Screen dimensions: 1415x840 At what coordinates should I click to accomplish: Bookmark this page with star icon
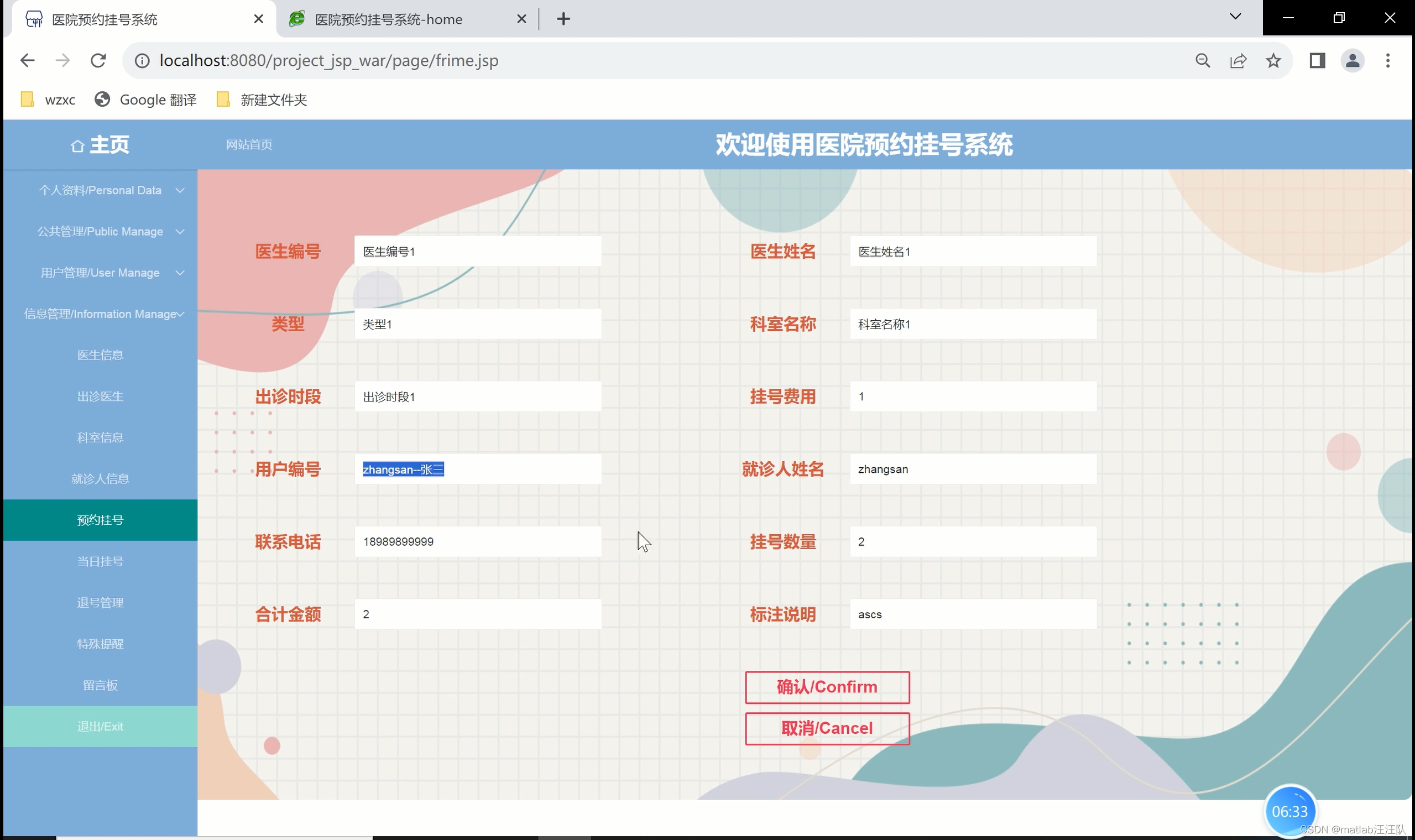coord(1273,61)
